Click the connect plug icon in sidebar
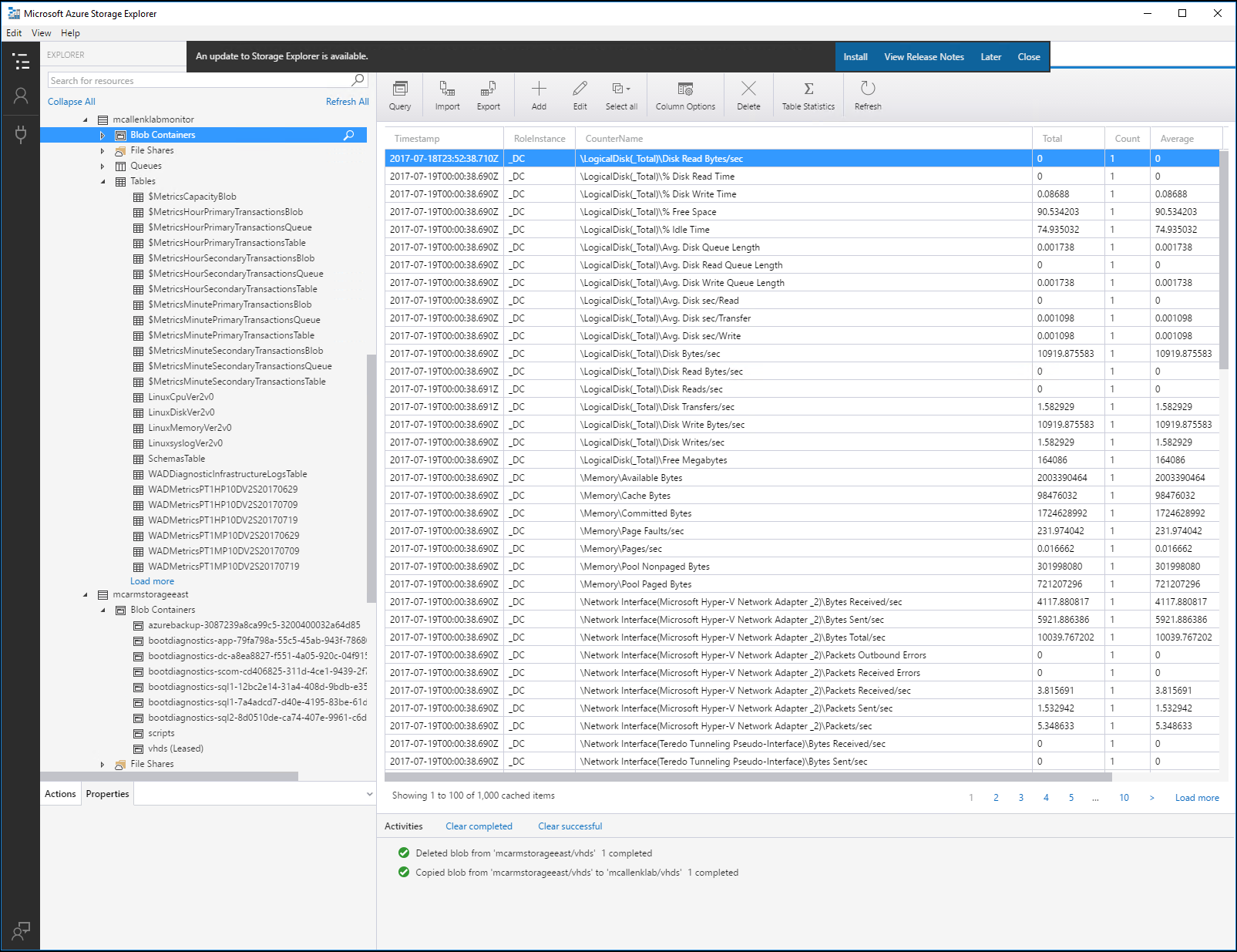The height and width of the screenshot is (952, 1237). pyautogui.click(x=21, y=134)
